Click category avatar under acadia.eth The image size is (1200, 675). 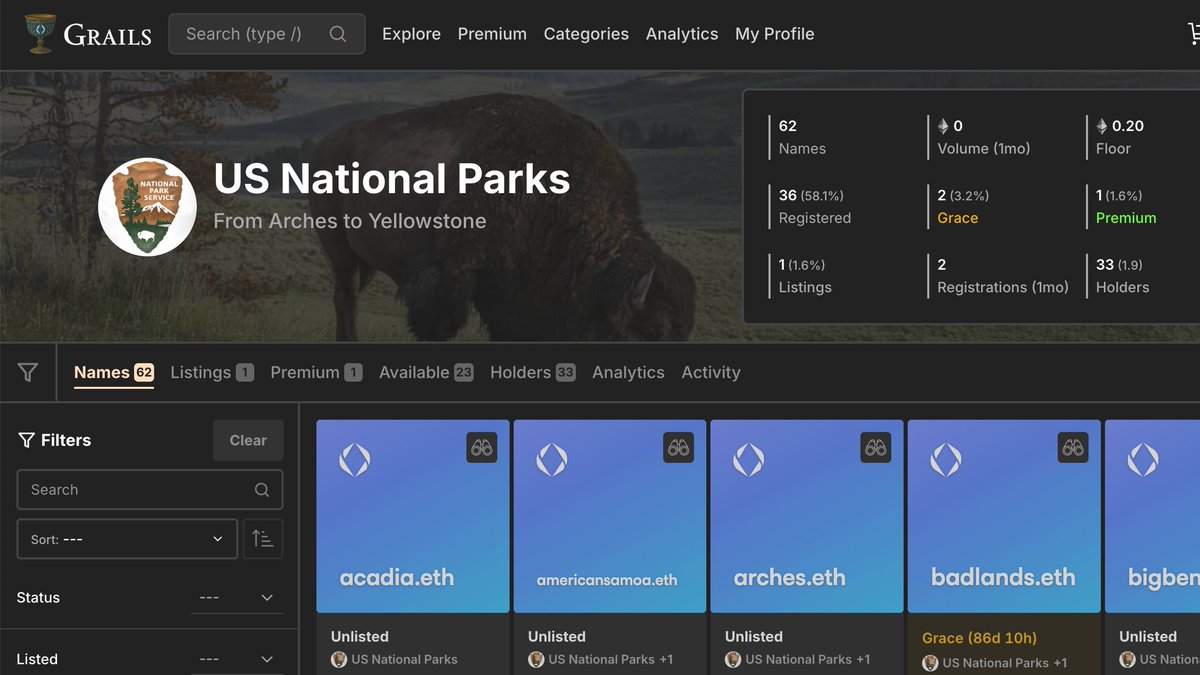[339, 660]
